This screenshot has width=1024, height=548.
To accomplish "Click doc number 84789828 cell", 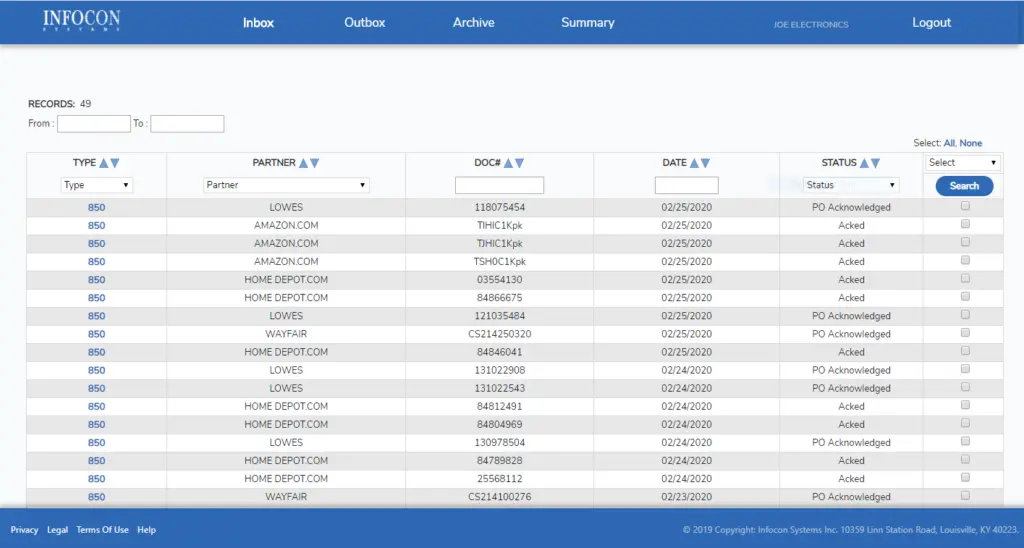I will [x=500, y=461].
